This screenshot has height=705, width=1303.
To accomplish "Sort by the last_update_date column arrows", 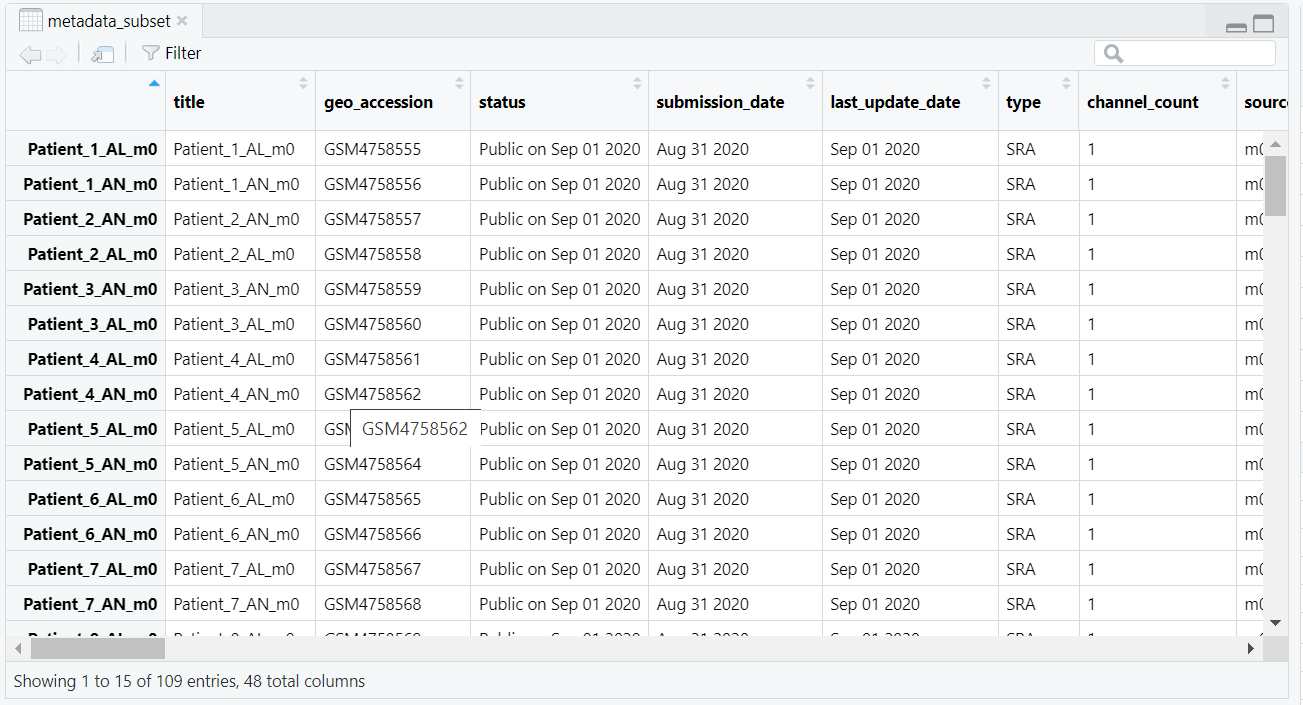I will coord(986,84).
